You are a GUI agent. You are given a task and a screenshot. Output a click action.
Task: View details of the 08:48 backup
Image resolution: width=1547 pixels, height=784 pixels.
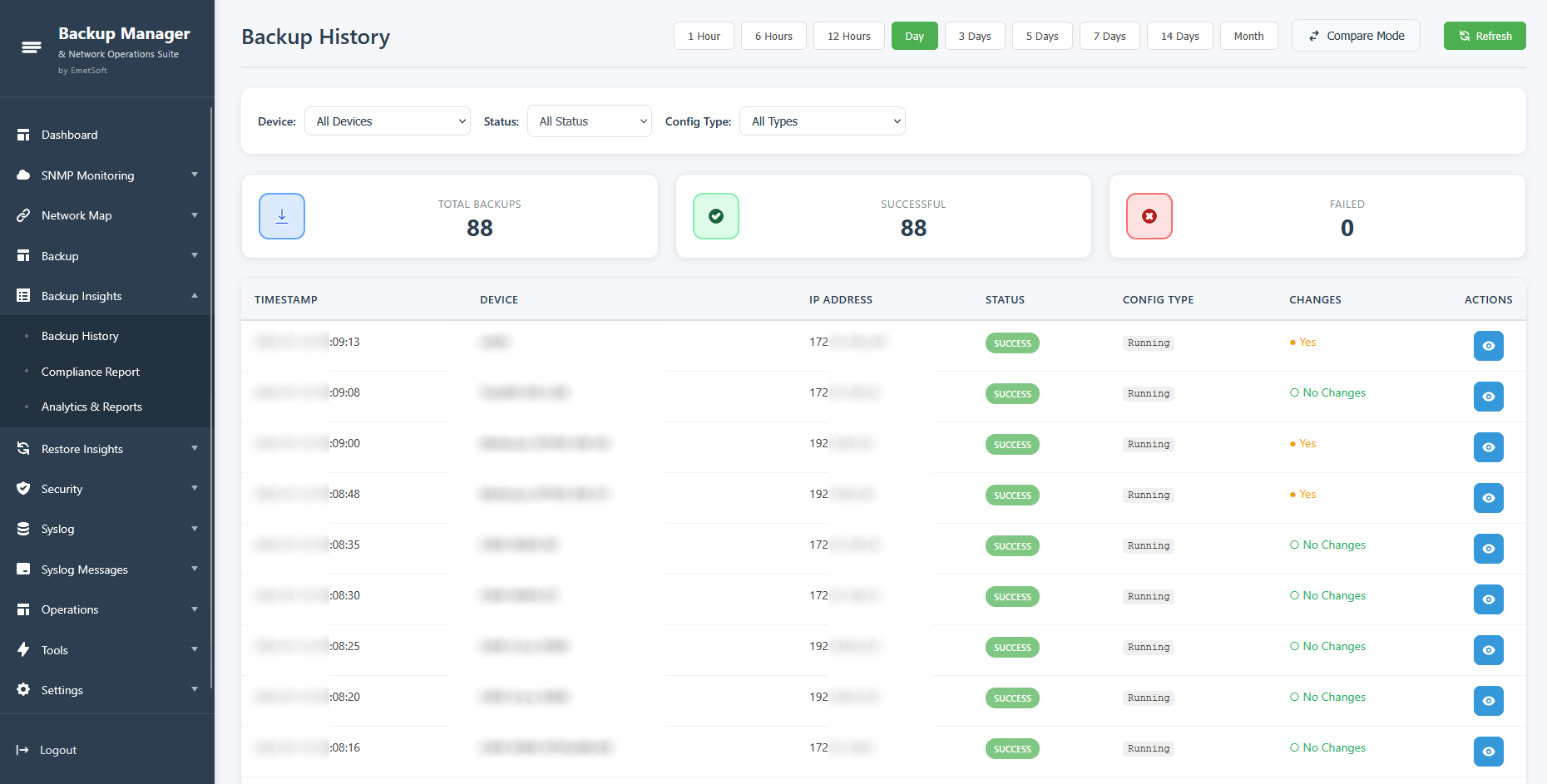(1489, 498)
